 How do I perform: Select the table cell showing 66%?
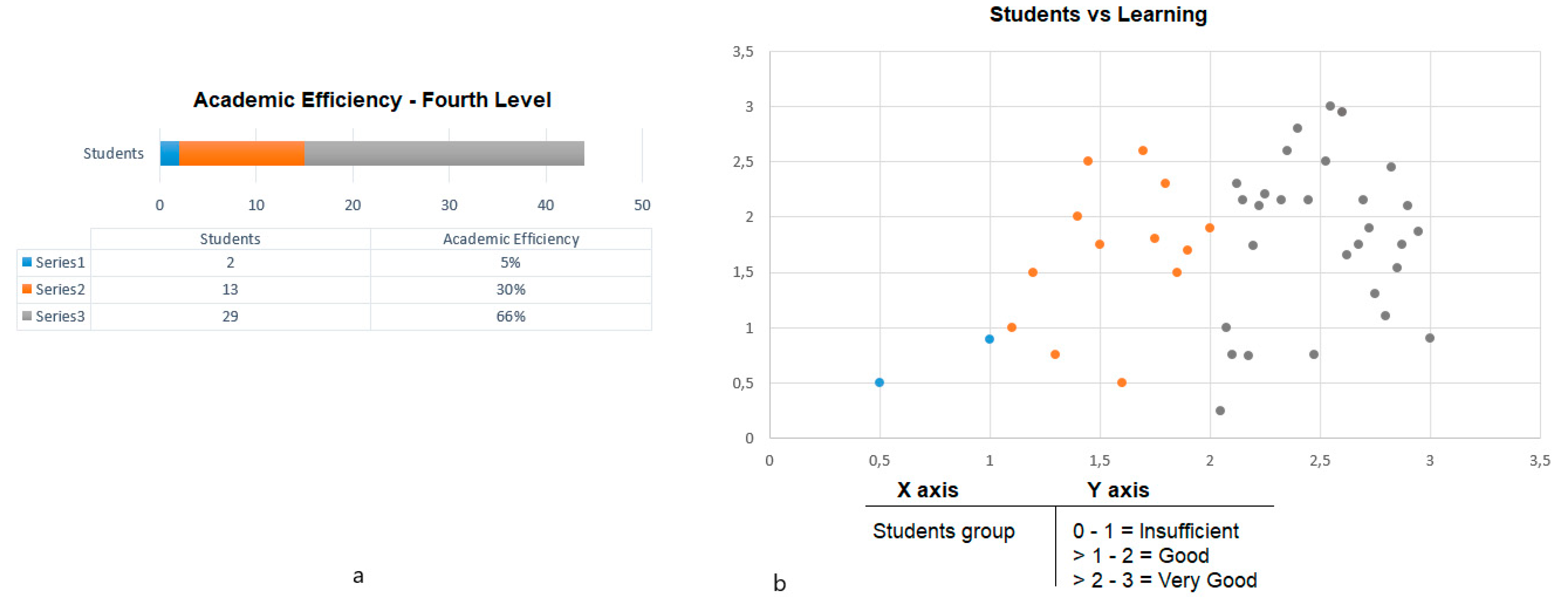[510, 316]
